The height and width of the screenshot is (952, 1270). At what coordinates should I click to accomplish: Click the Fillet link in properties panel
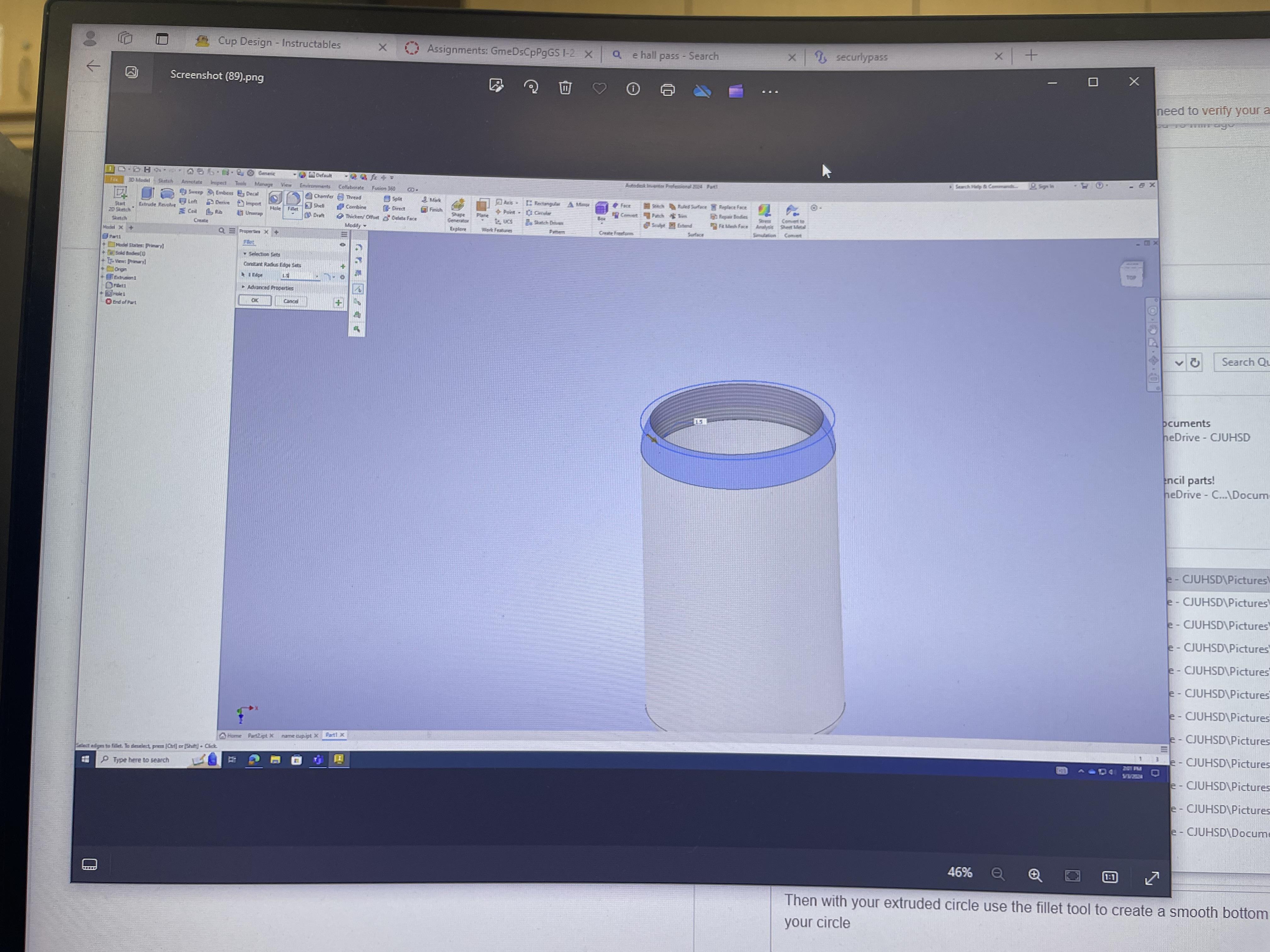pos(249,242)
